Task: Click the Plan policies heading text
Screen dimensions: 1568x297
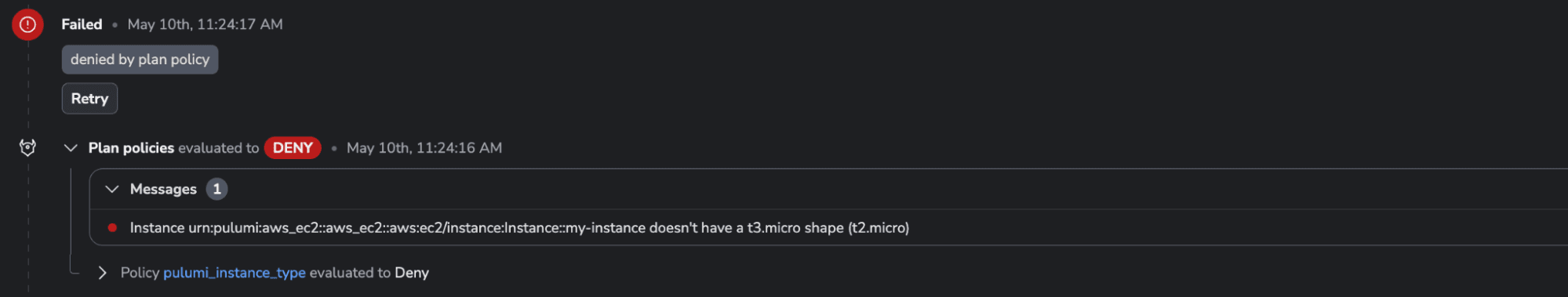Action: click(x=131, y=148)
